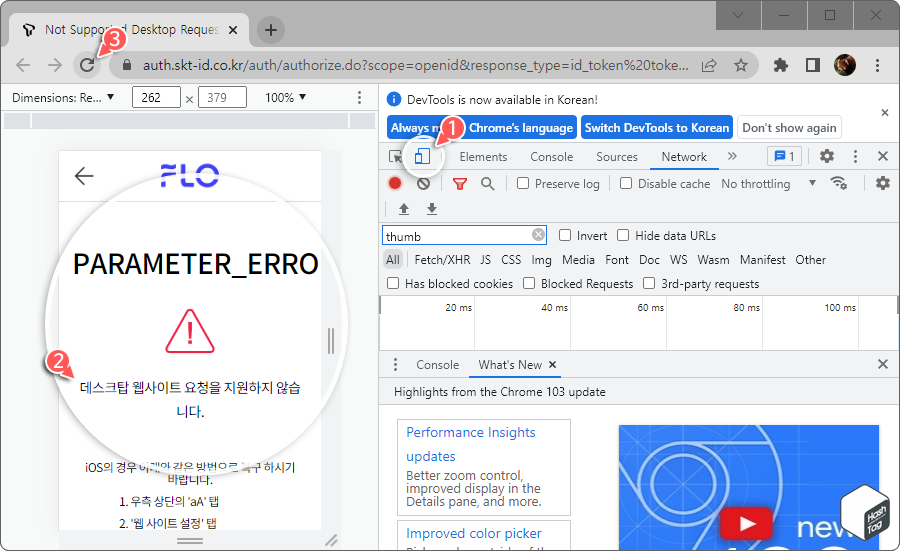Viewport: 900px width, 551px height.
Task: Click Switch DevTools to Korean
Action: 657,127
